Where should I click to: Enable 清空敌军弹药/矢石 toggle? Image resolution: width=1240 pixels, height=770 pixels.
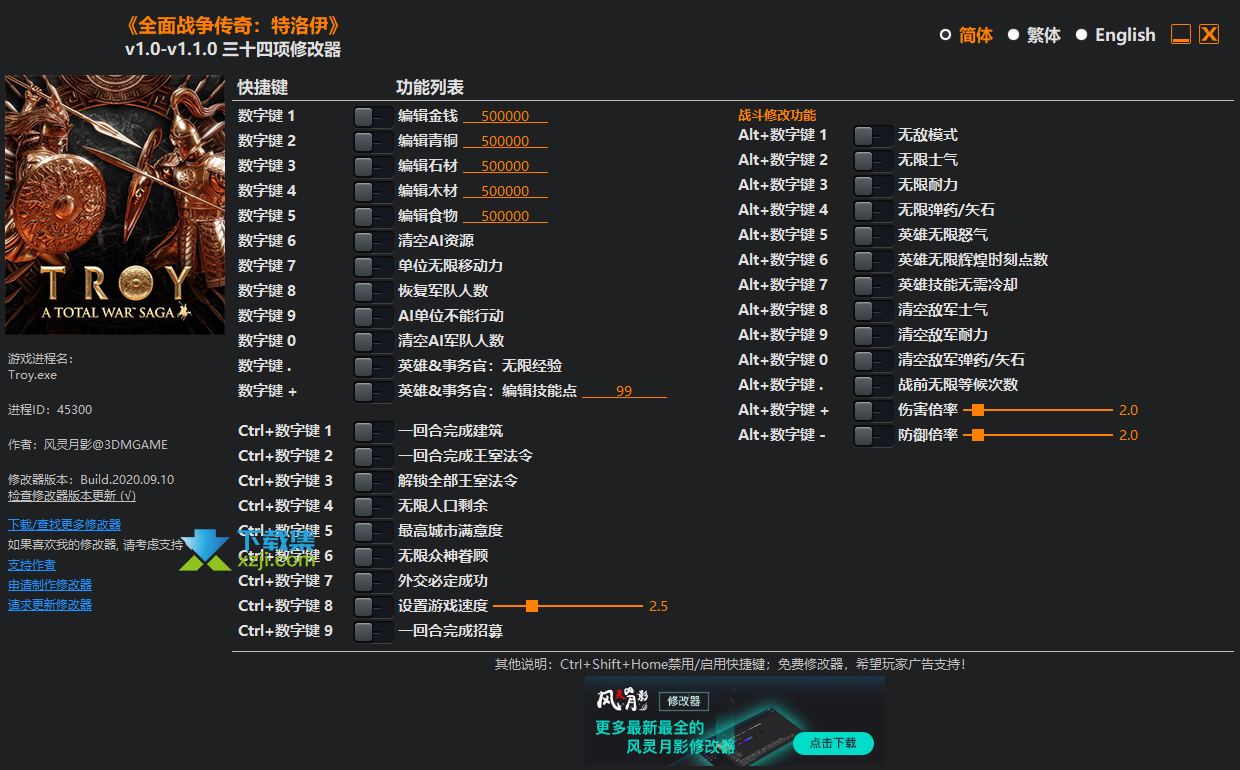click(x=873, y=360)
